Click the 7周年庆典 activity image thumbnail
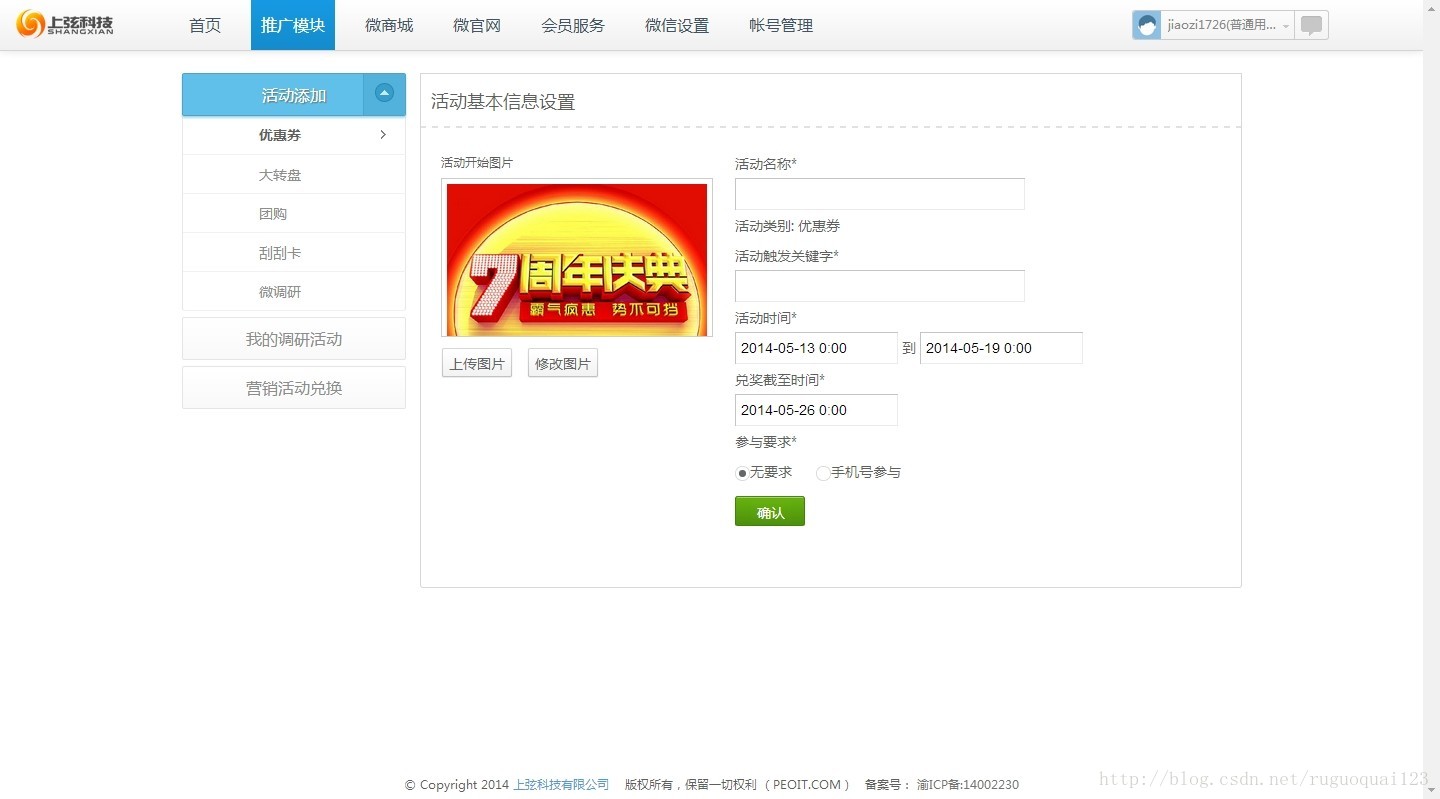Screen dimensions: 1440x799 click(577, 259)
